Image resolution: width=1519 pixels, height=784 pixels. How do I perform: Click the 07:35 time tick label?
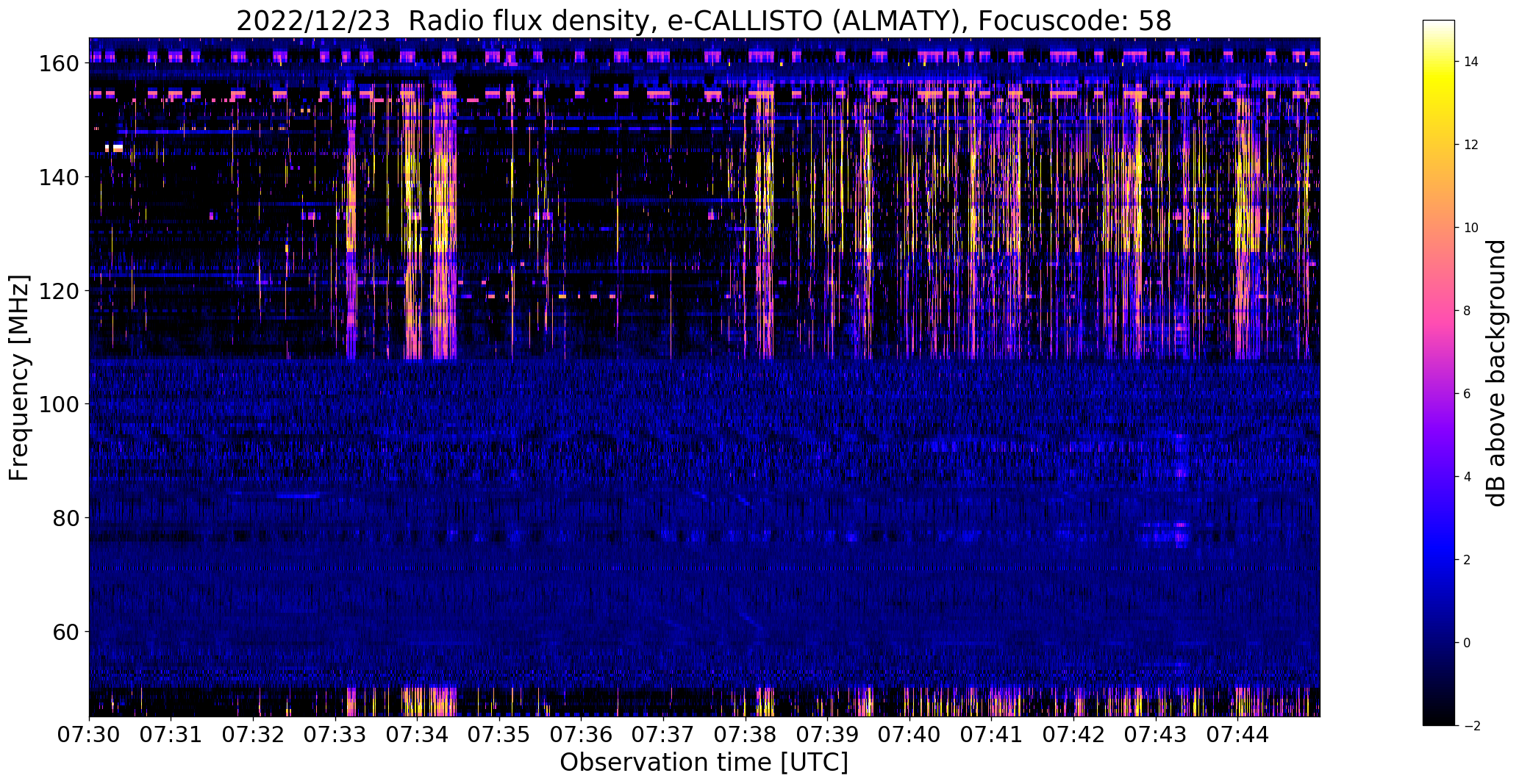coord(499,734)
